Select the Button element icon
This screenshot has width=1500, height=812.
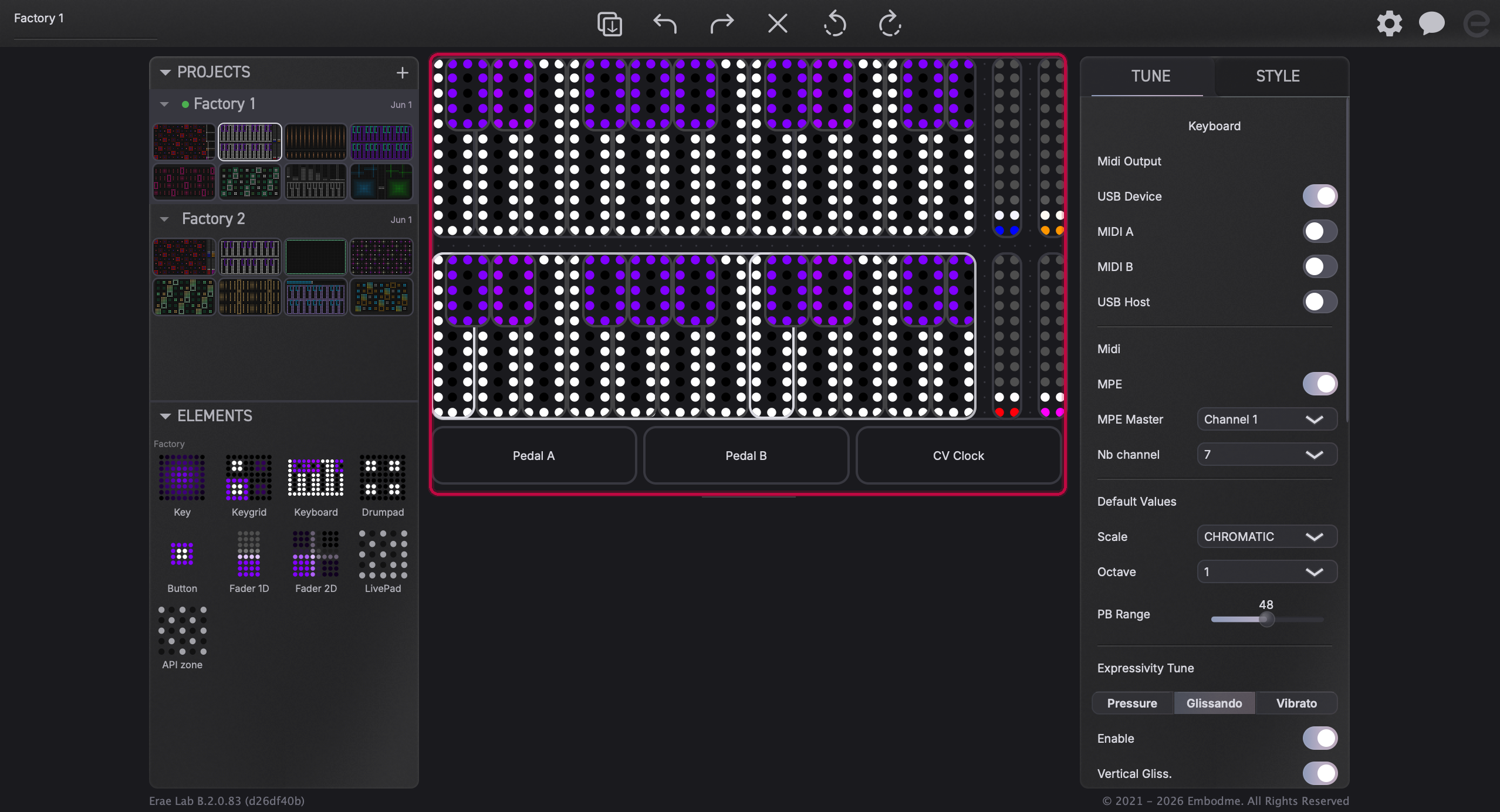[x=182, y=554]
